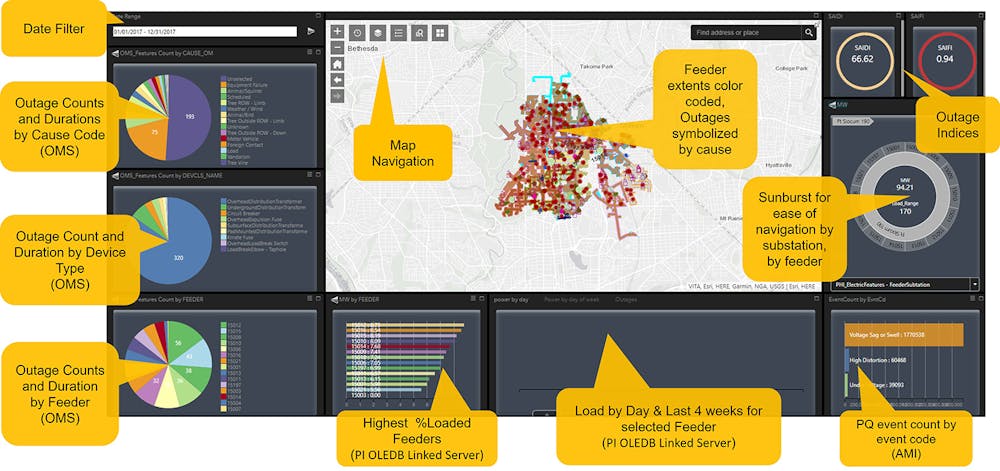1000x471 pixels.
Task: Open menu of EventCount by EvntCd panel
Action: (971, 298)
